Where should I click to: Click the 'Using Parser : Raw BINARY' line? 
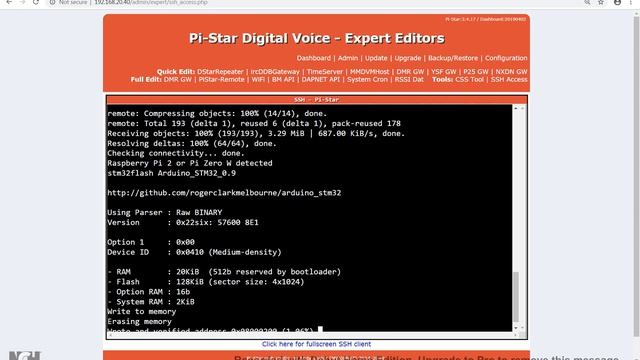tap(164, 213)
